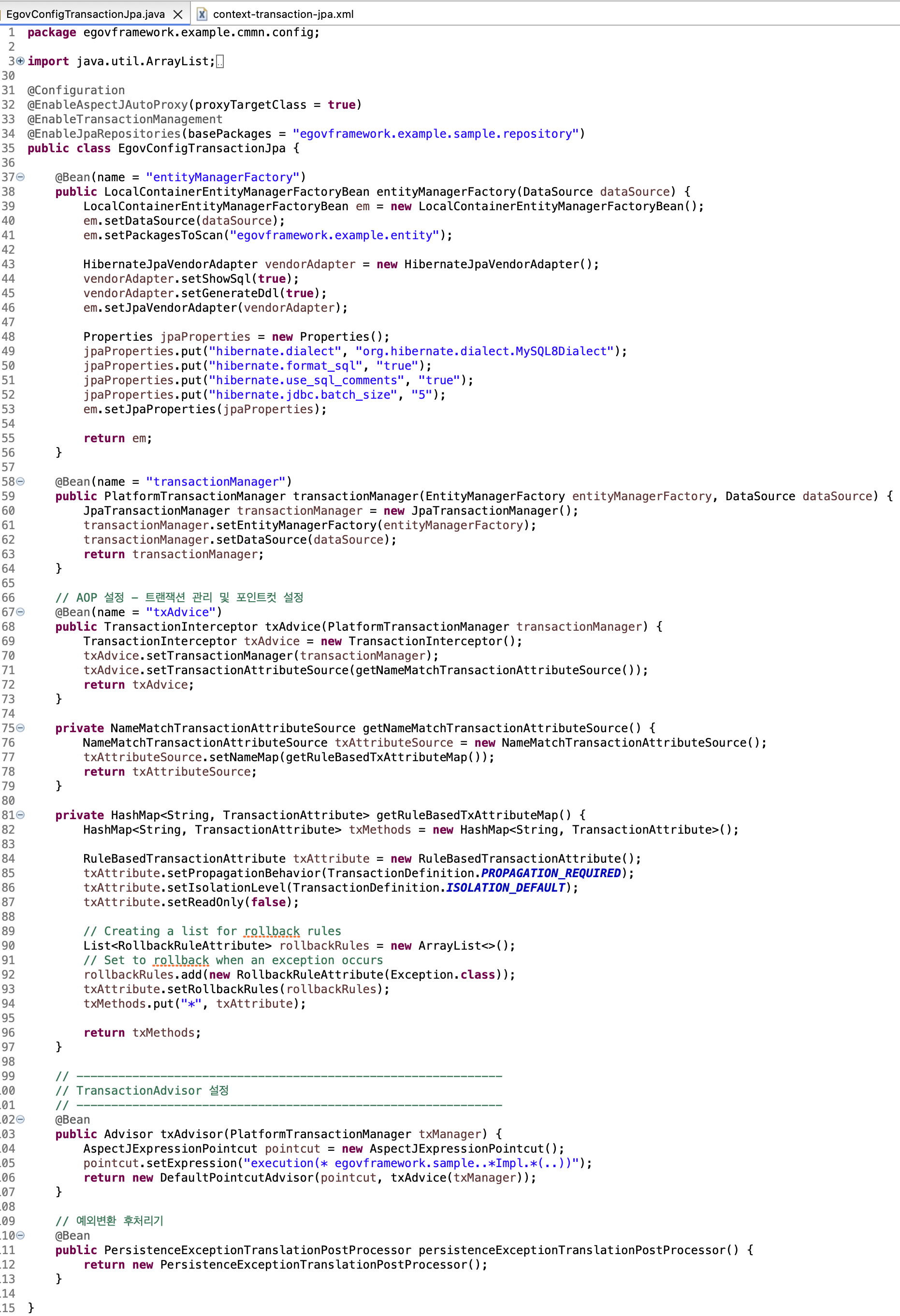Collapse the getNameMatchTransactionAttributeSource method
900x1316 pixels.
click(19, 728)
